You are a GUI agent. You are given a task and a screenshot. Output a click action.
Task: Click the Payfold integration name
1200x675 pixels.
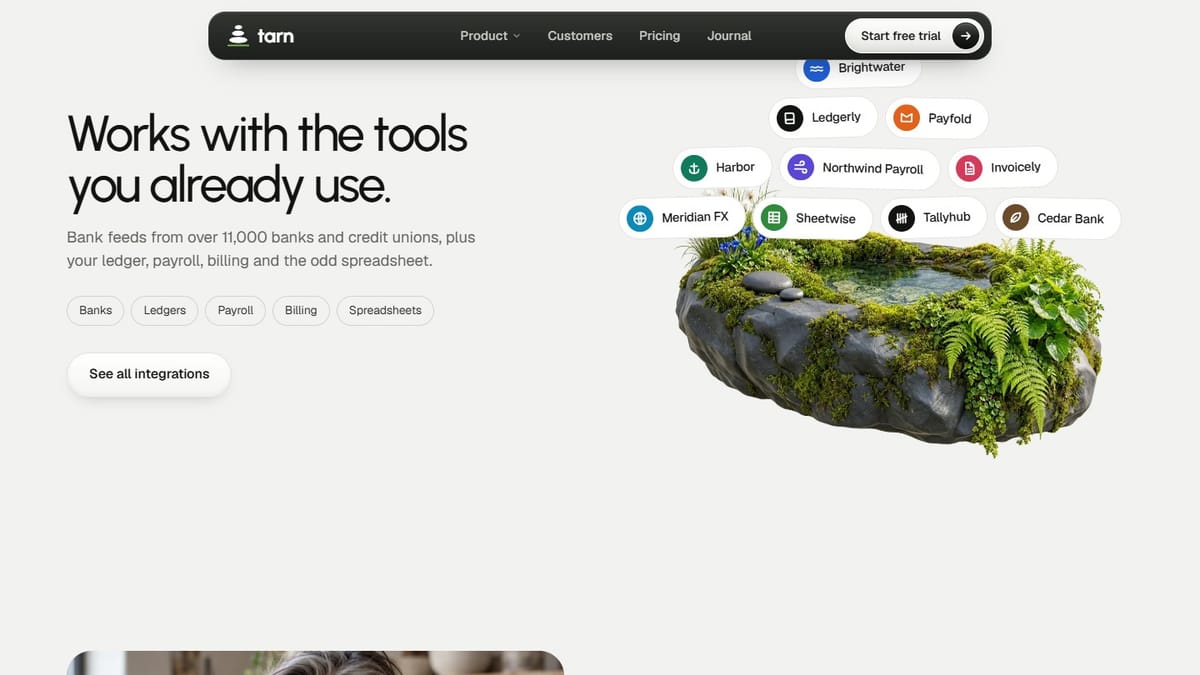[x=950, y=118]
